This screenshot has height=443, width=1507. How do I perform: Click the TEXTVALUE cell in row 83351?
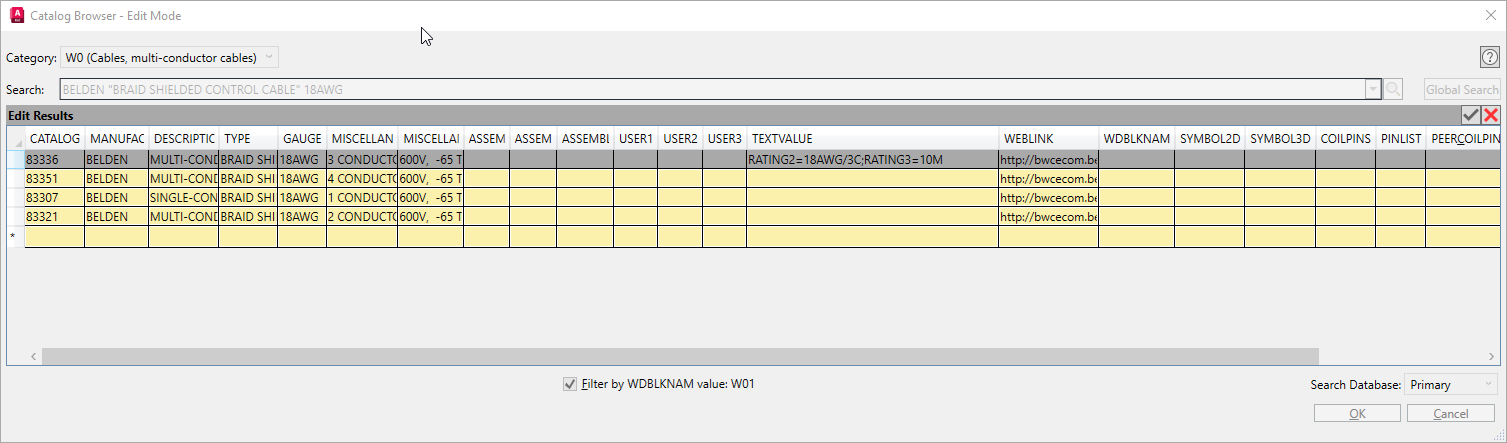coord(872,178)
